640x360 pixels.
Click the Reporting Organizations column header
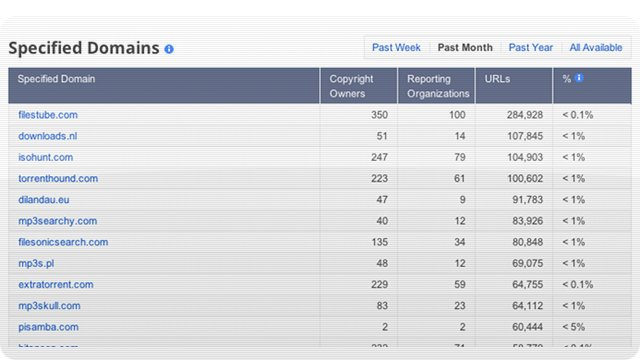point(436,86)
